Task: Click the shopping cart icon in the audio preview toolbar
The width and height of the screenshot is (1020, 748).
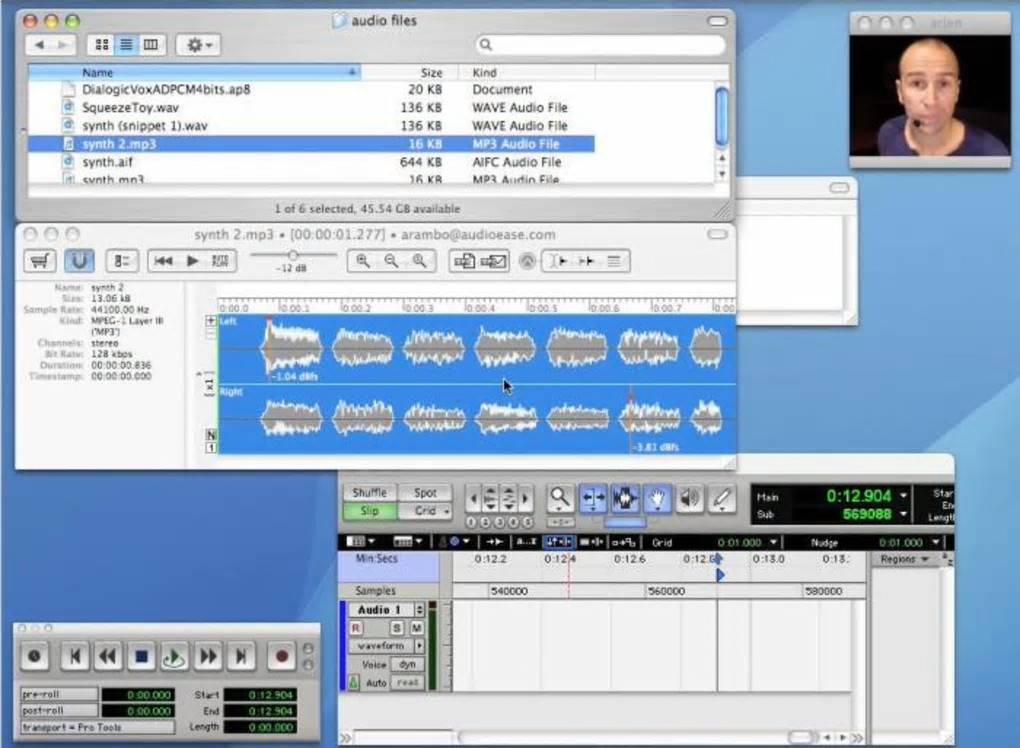Action: click(x=40, y=261)
